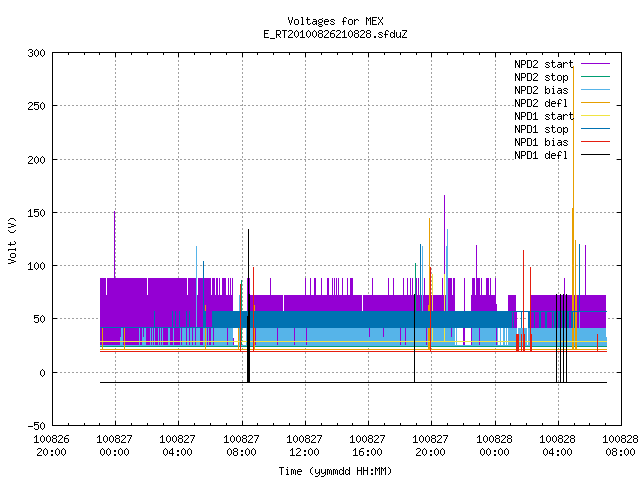Click the dark blue line sample for NPD1 stop
This screenshot has width=640, height=480.
(595, 129)
